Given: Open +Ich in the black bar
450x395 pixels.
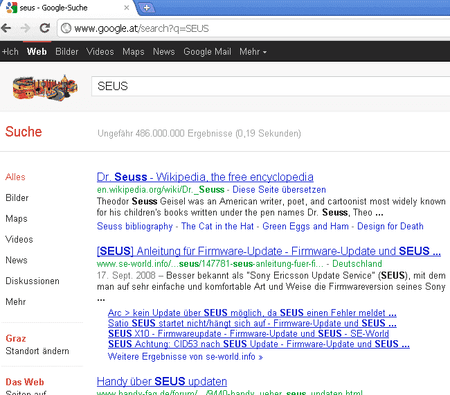Looking at the screenshot, I should tap(10, 52).
